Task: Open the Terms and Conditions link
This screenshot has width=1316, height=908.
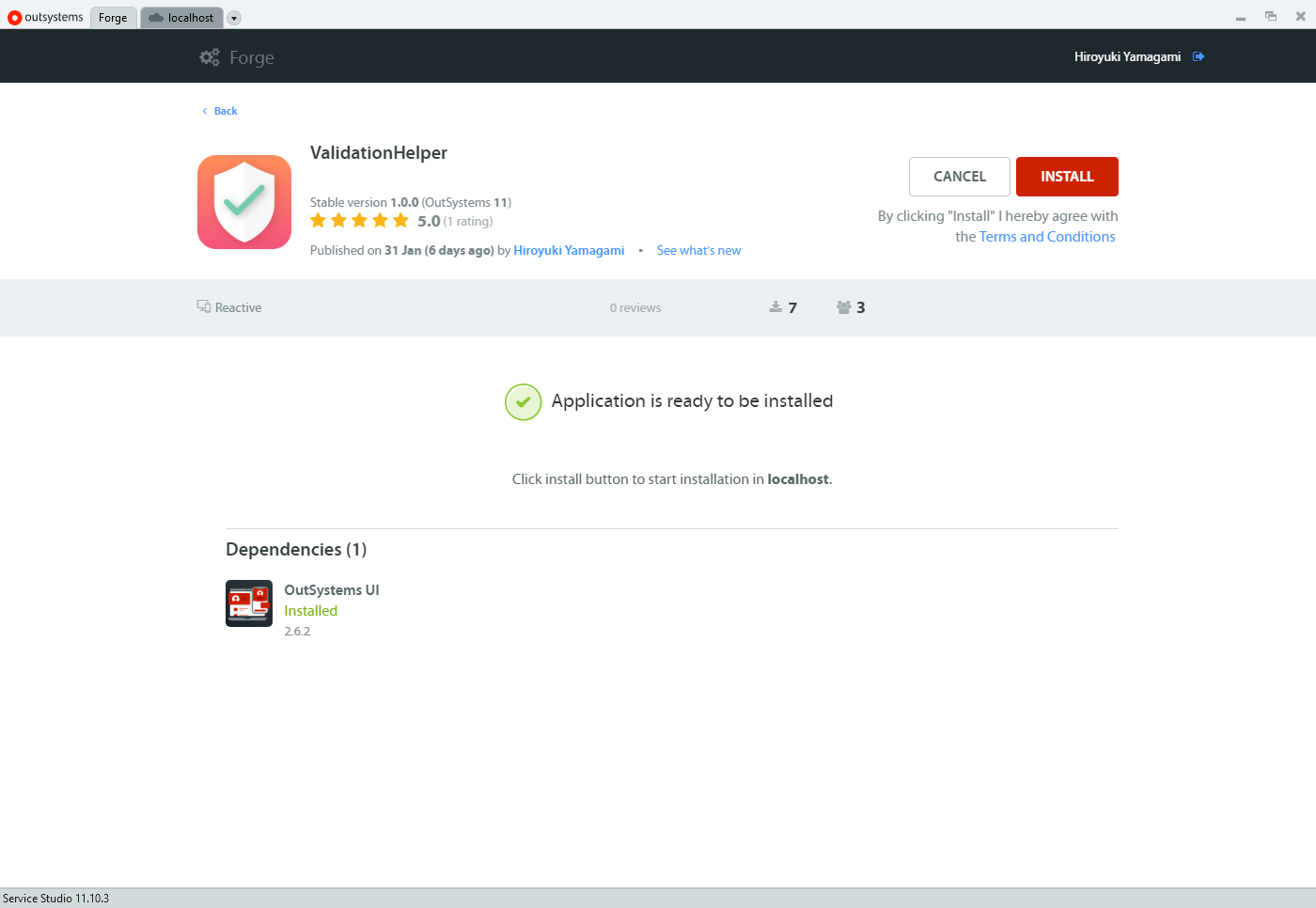Action: click(1047, 237)
